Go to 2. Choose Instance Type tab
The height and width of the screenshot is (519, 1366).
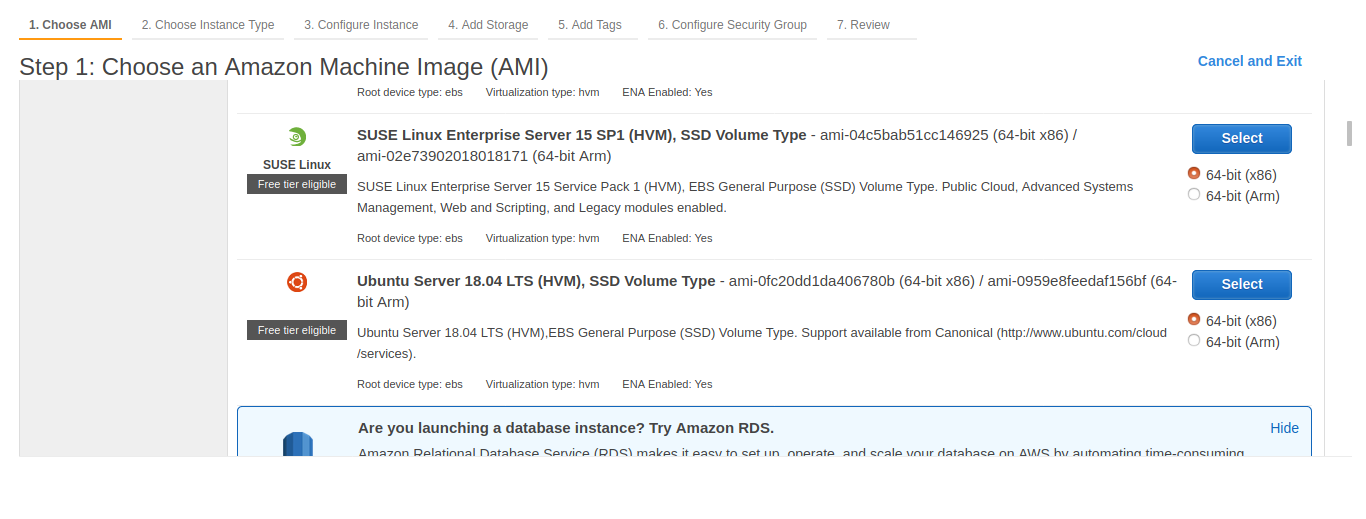pyautogui.click(x=208, y=25)
